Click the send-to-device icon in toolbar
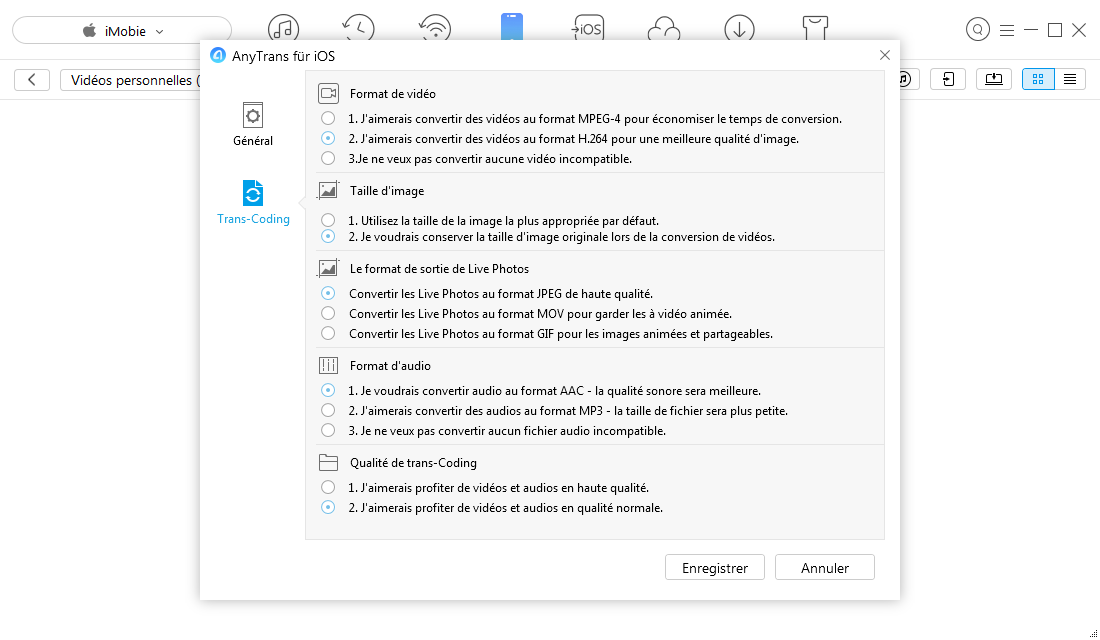 pos(948,79)
